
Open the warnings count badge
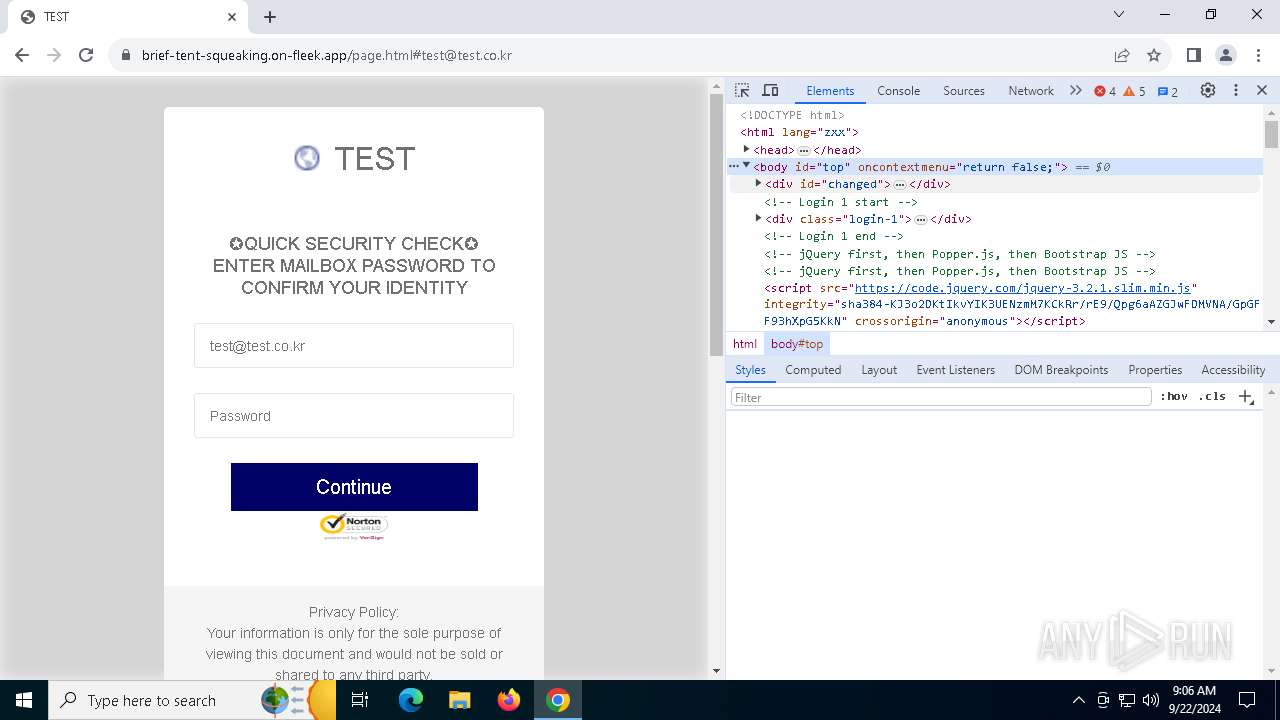[x=1135, y=91]
